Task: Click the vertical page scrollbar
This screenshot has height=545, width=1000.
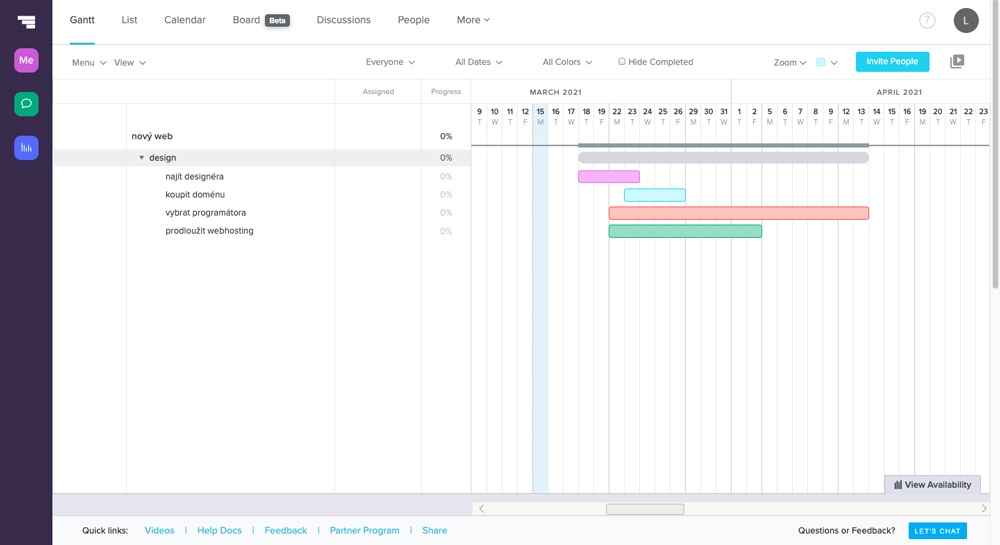Action: 995,143
